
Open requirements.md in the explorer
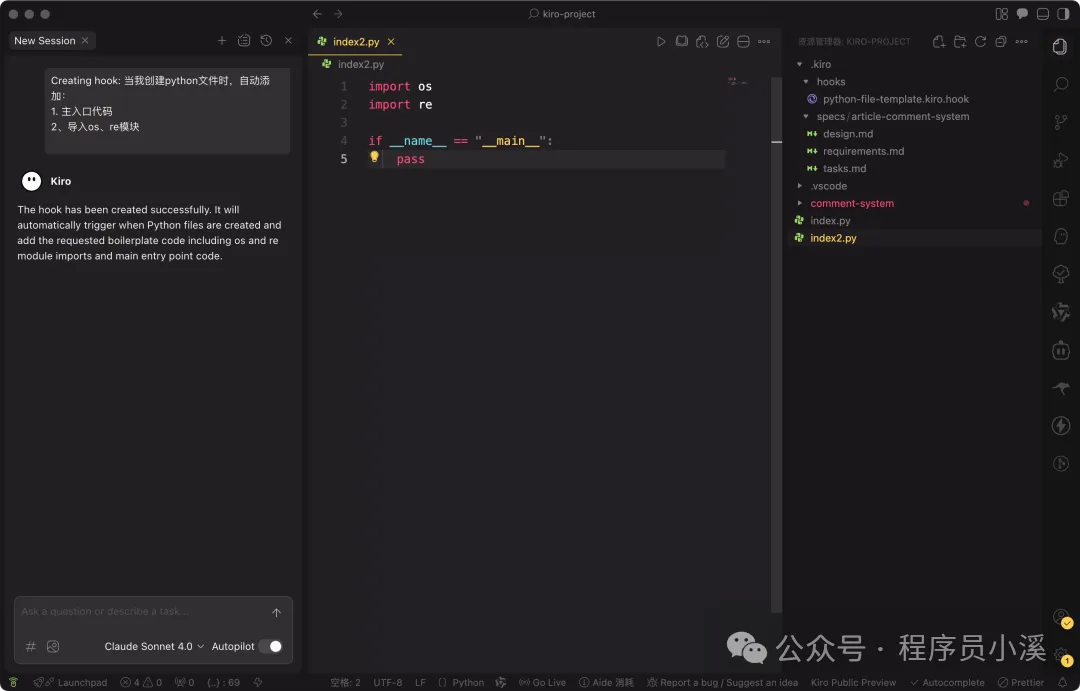point(863,151)
